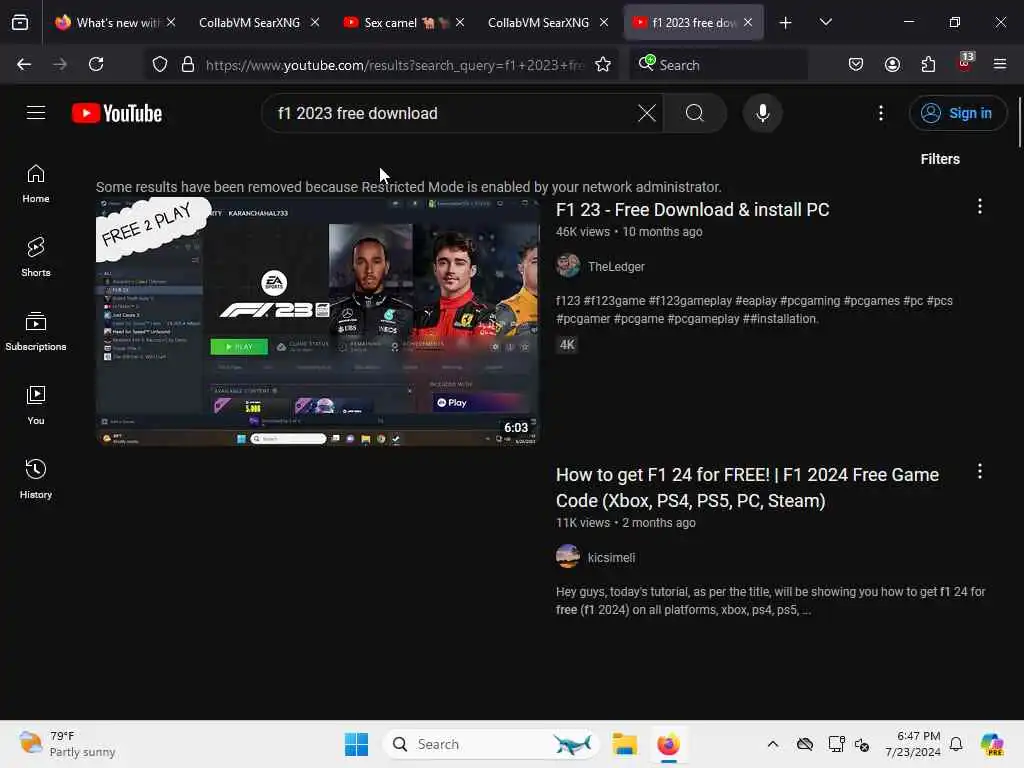
Task: Click the site padlock security icon
Action: click(188, 64)
